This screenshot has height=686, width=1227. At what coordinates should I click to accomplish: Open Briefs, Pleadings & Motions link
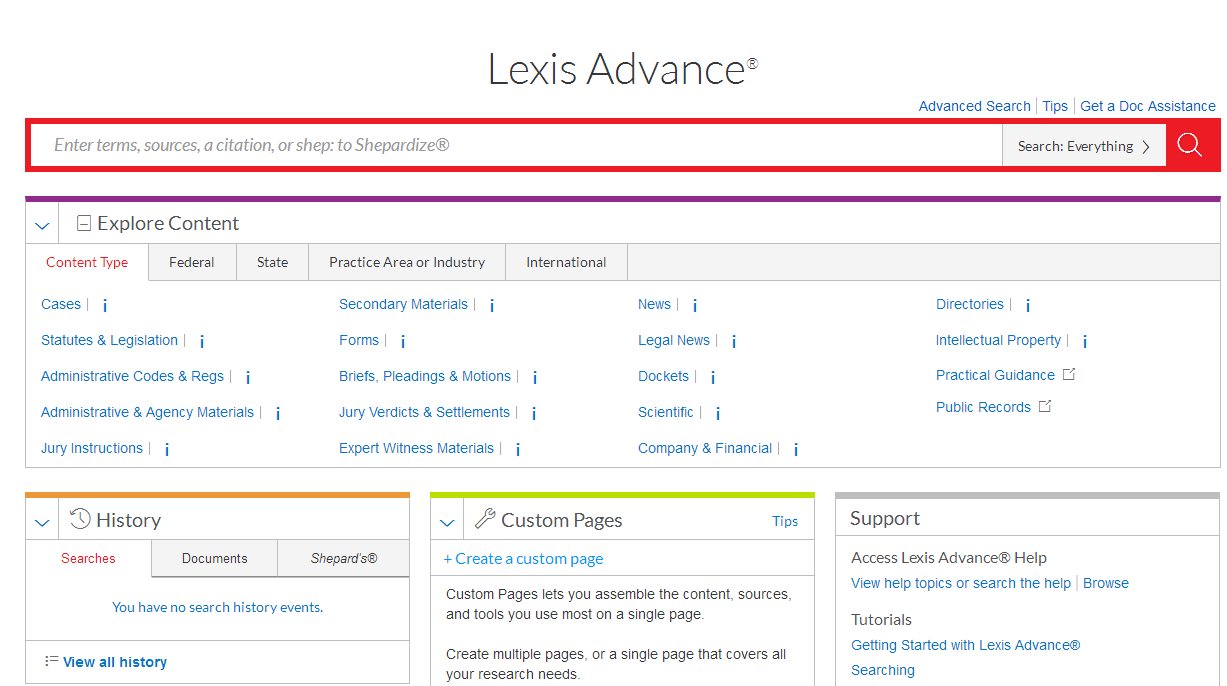[425, 376]
